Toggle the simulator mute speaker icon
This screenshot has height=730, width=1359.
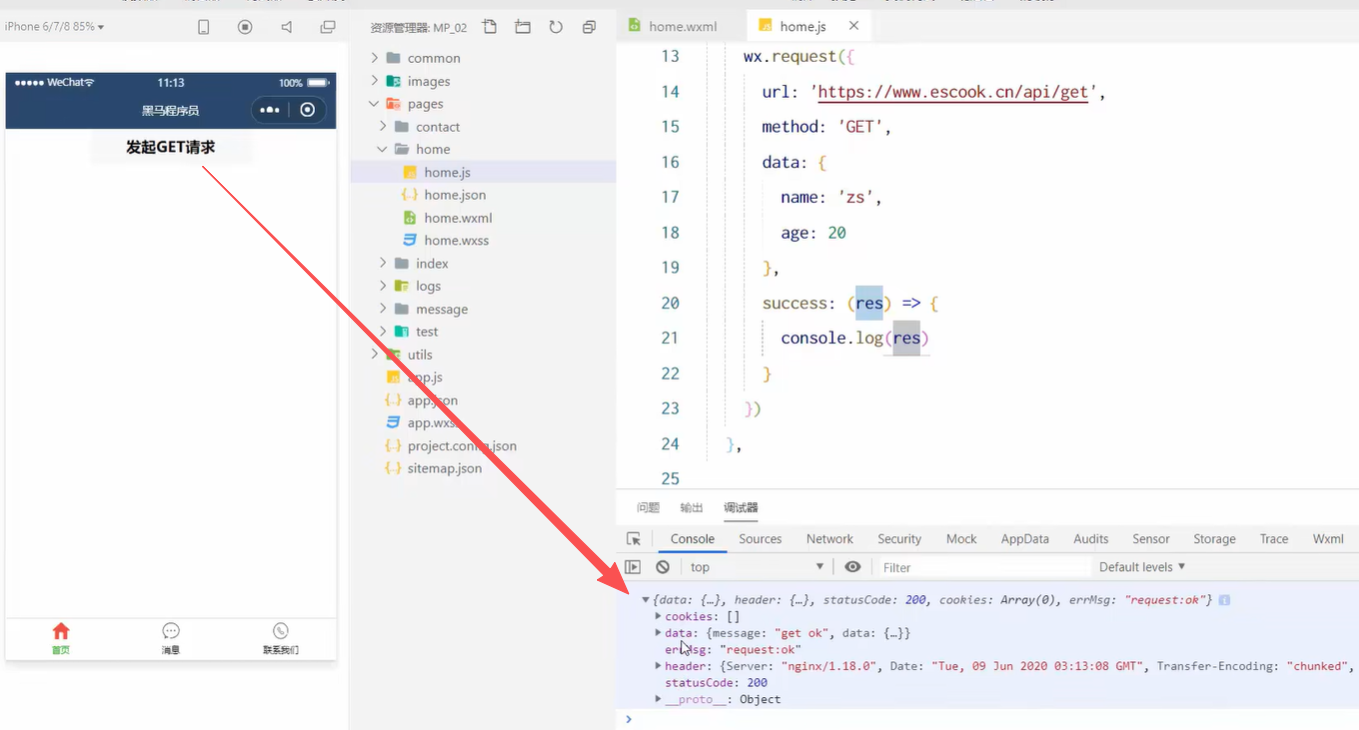click(286, 27)
